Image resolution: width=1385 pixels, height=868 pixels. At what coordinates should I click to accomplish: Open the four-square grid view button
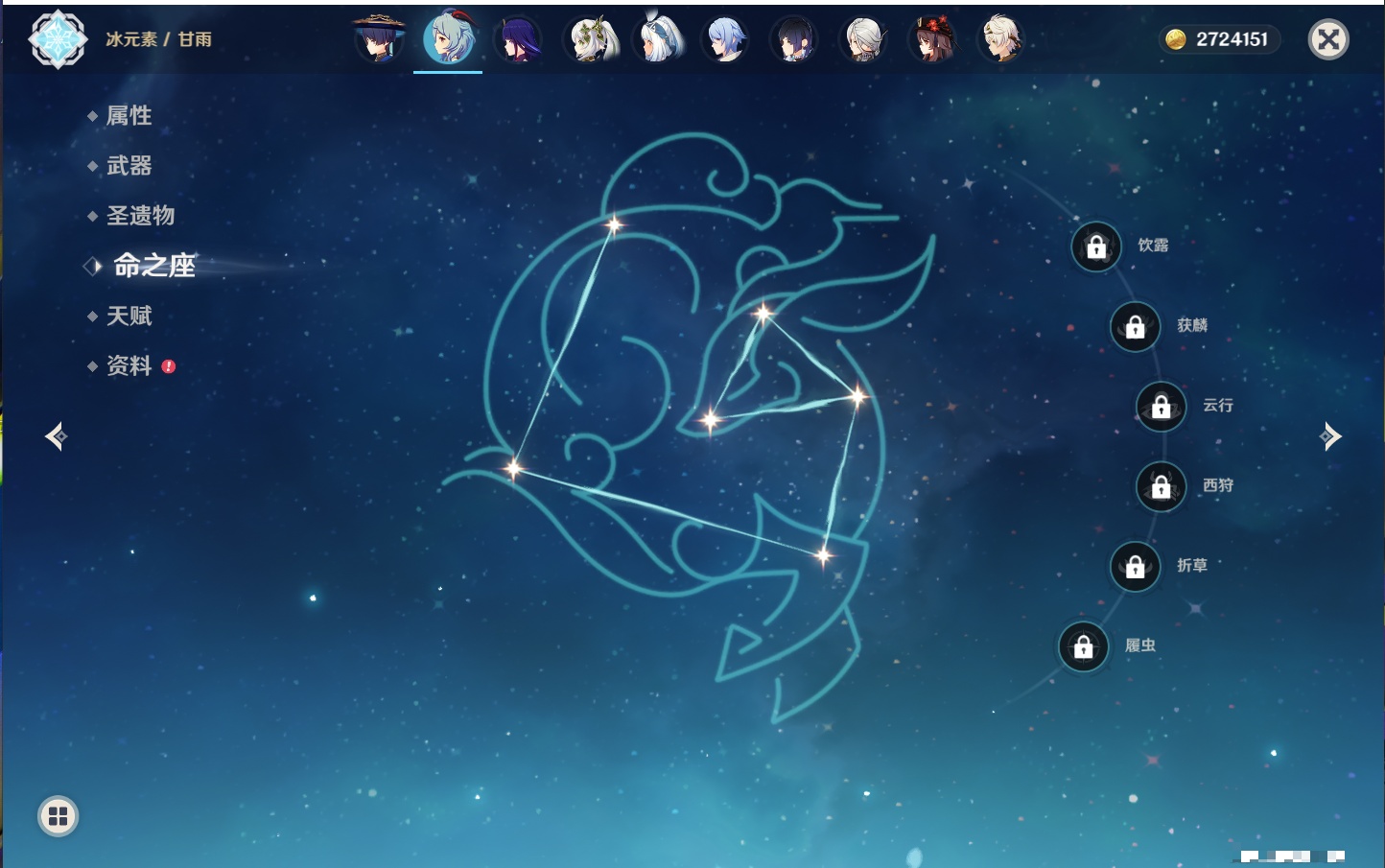click(x=58, y=816)
